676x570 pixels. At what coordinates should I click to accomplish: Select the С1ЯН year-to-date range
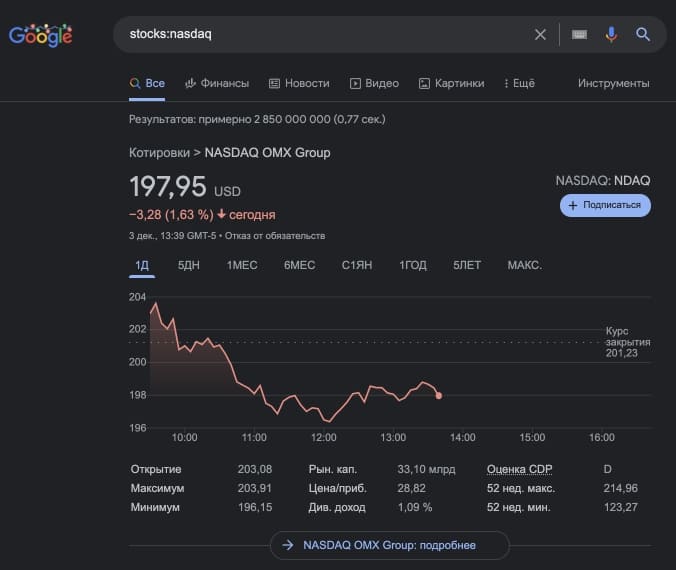point(357,265)
